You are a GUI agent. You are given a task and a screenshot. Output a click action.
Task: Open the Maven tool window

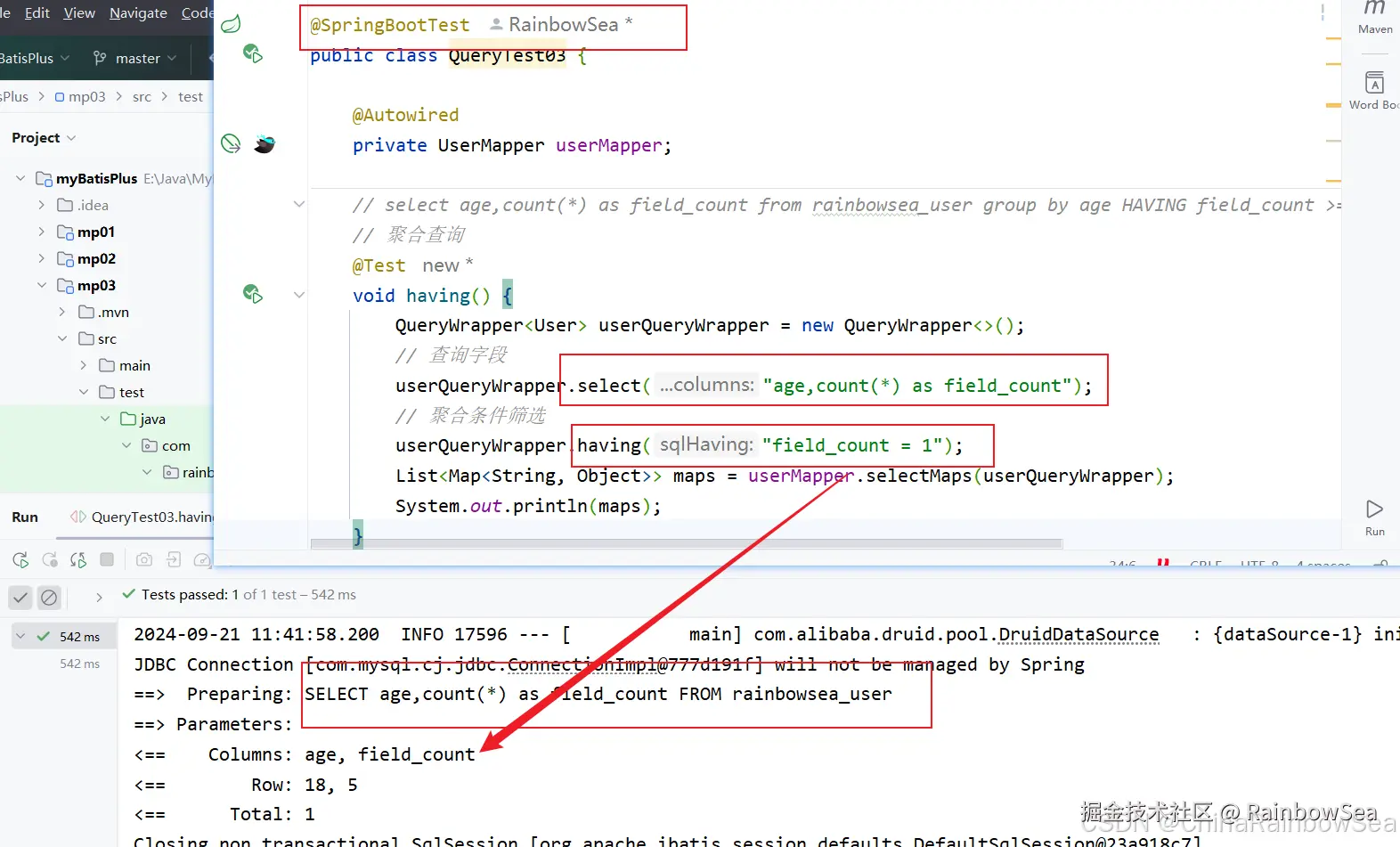1375,17
